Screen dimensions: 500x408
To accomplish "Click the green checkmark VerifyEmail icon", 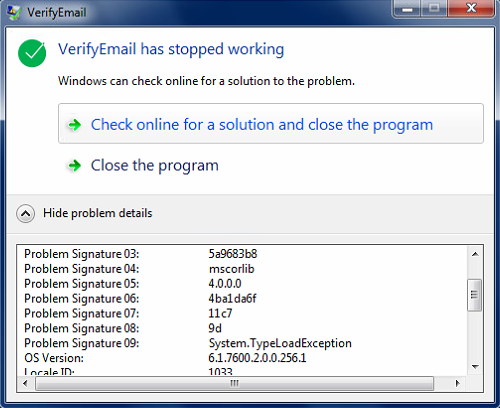I will [32, 53].
